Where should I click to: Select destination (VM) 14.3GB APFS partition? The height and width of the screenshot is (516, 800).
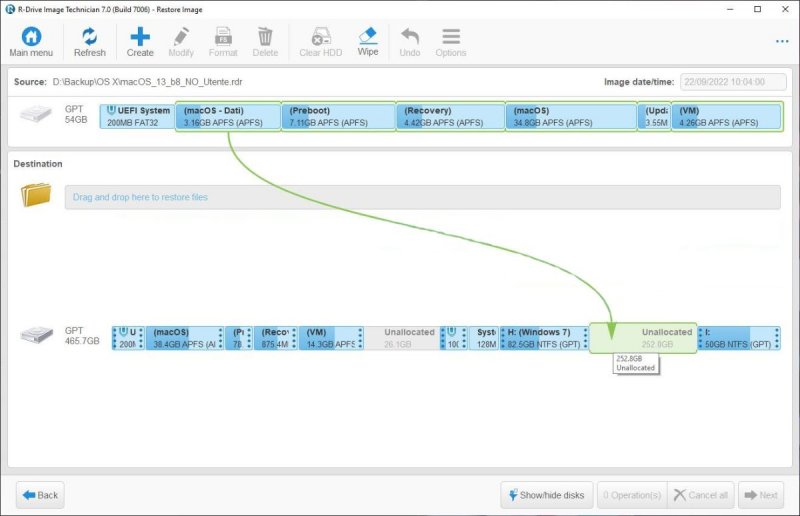coord(331,338)
